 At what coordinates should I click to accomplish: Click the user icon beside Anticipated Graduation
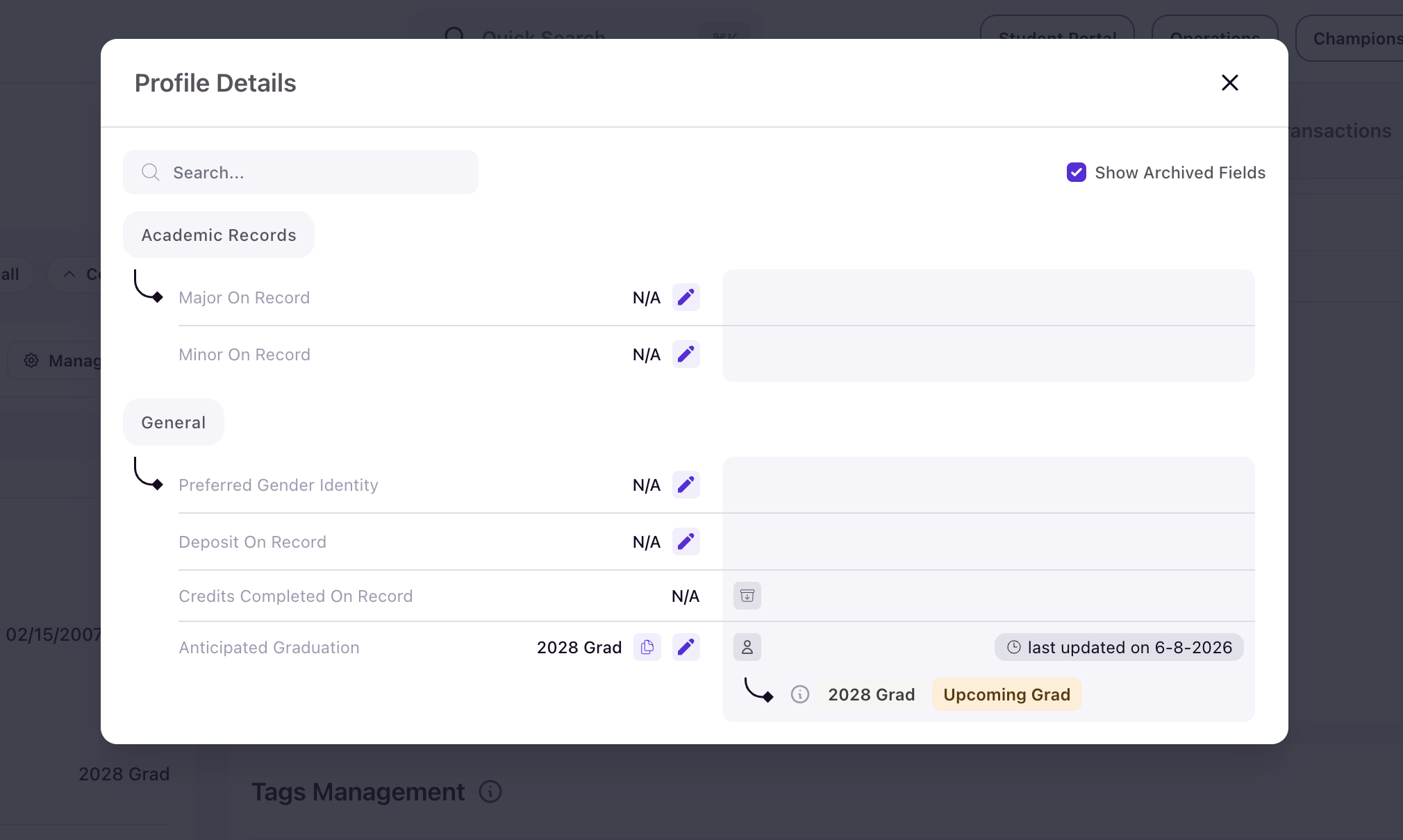coord(747,647)
